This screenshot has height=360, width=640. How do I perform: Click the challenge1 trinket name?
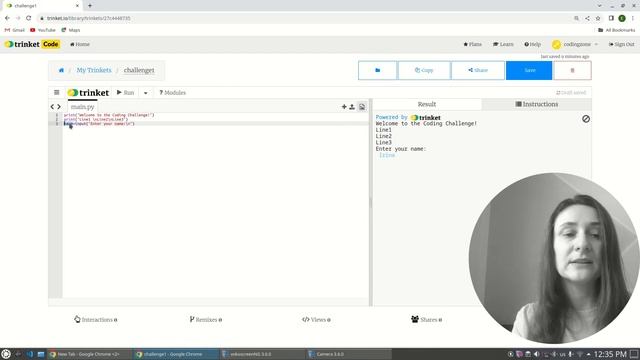(139, 70)
